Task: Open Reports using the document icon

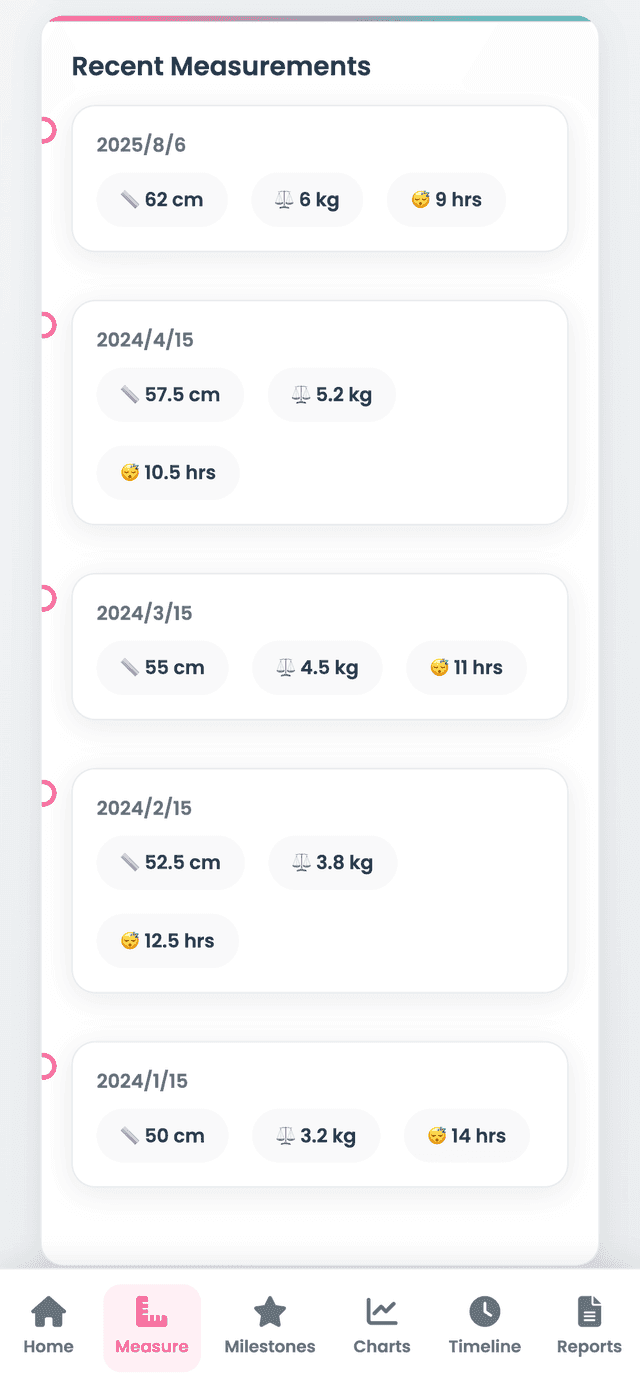Action: pyautogui.click(x=588, y=1310)
